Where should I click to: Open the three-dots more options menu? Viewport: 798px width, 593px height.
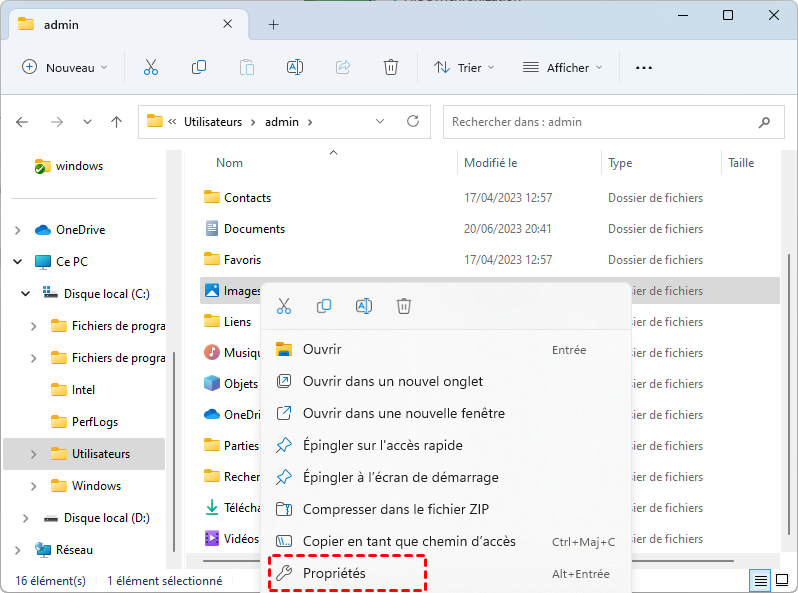(x=644, y=67)
